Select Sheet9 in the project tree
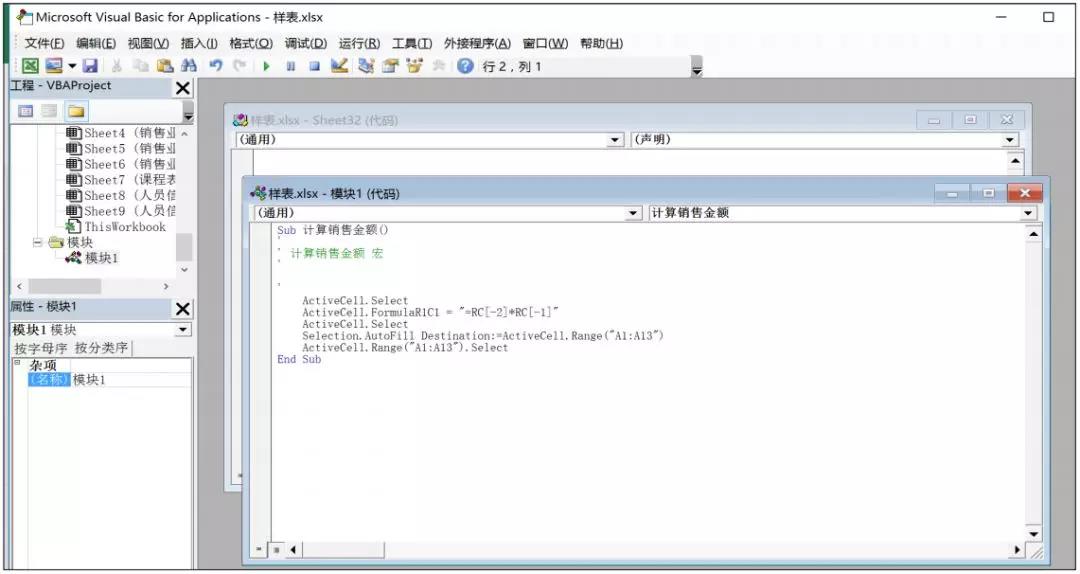Viewport: 1080px width, 574px height. tap(121, 212)
